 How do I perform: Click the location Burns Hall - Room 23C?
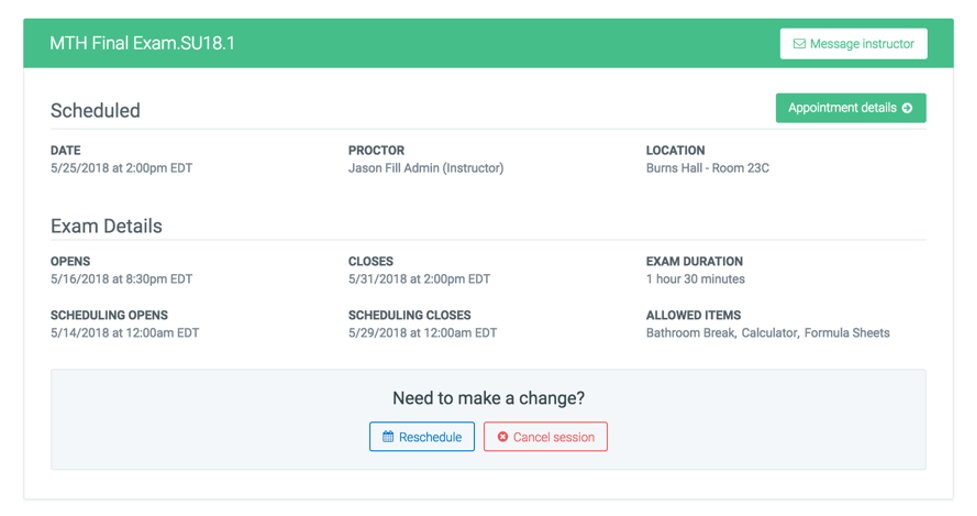pyautogui.click(x=707, y=168)
